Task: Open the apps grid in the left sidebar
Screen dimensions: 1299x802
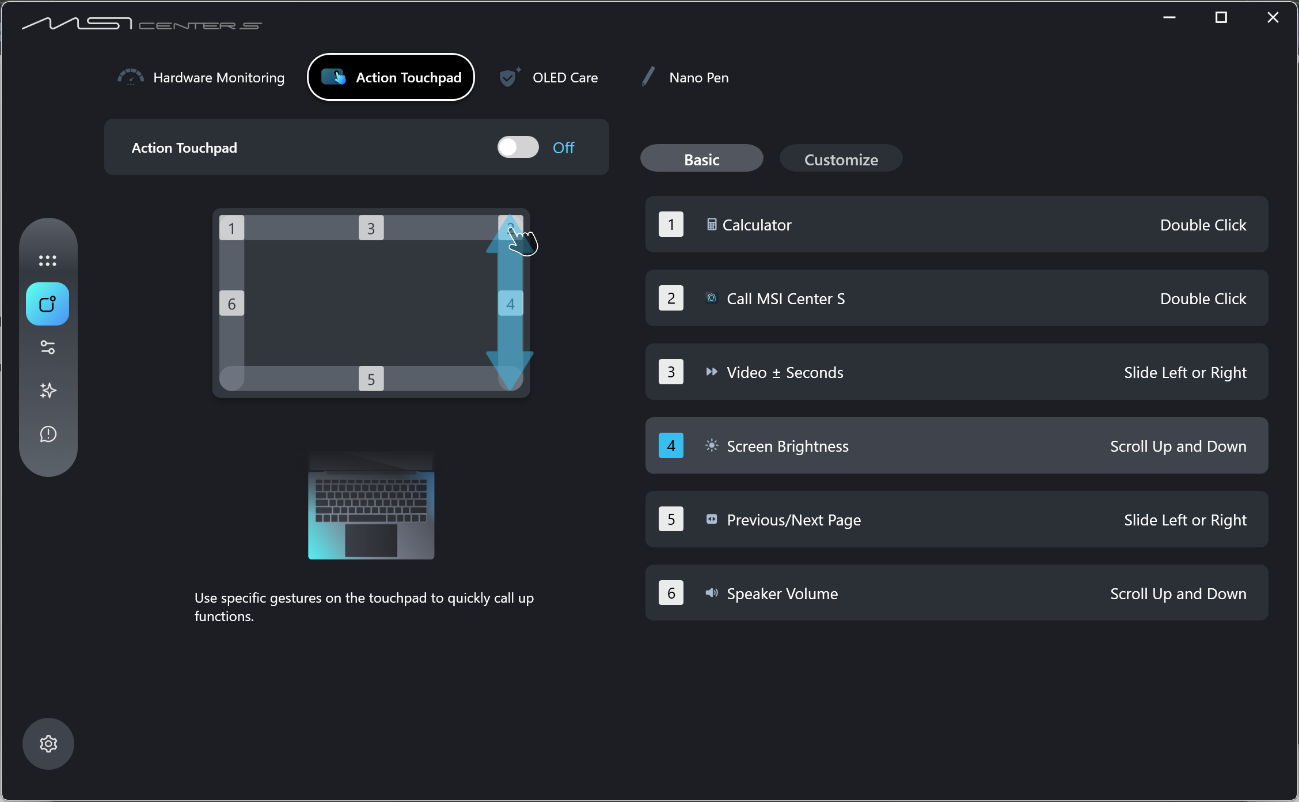Action: coord(47,261)
